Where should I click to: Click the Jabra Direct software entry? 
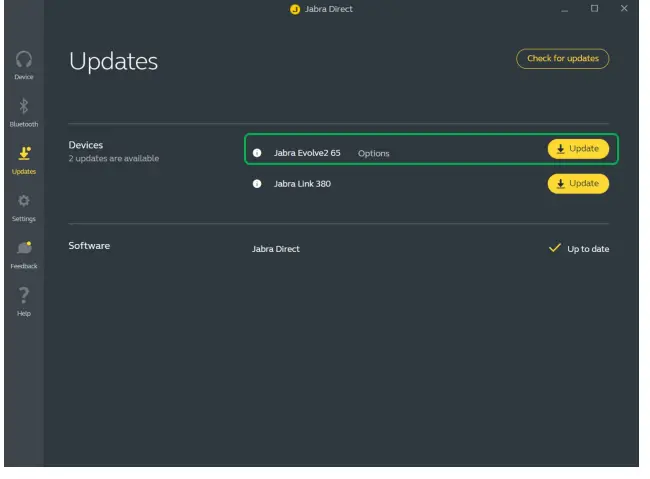[x=276, y=249]
